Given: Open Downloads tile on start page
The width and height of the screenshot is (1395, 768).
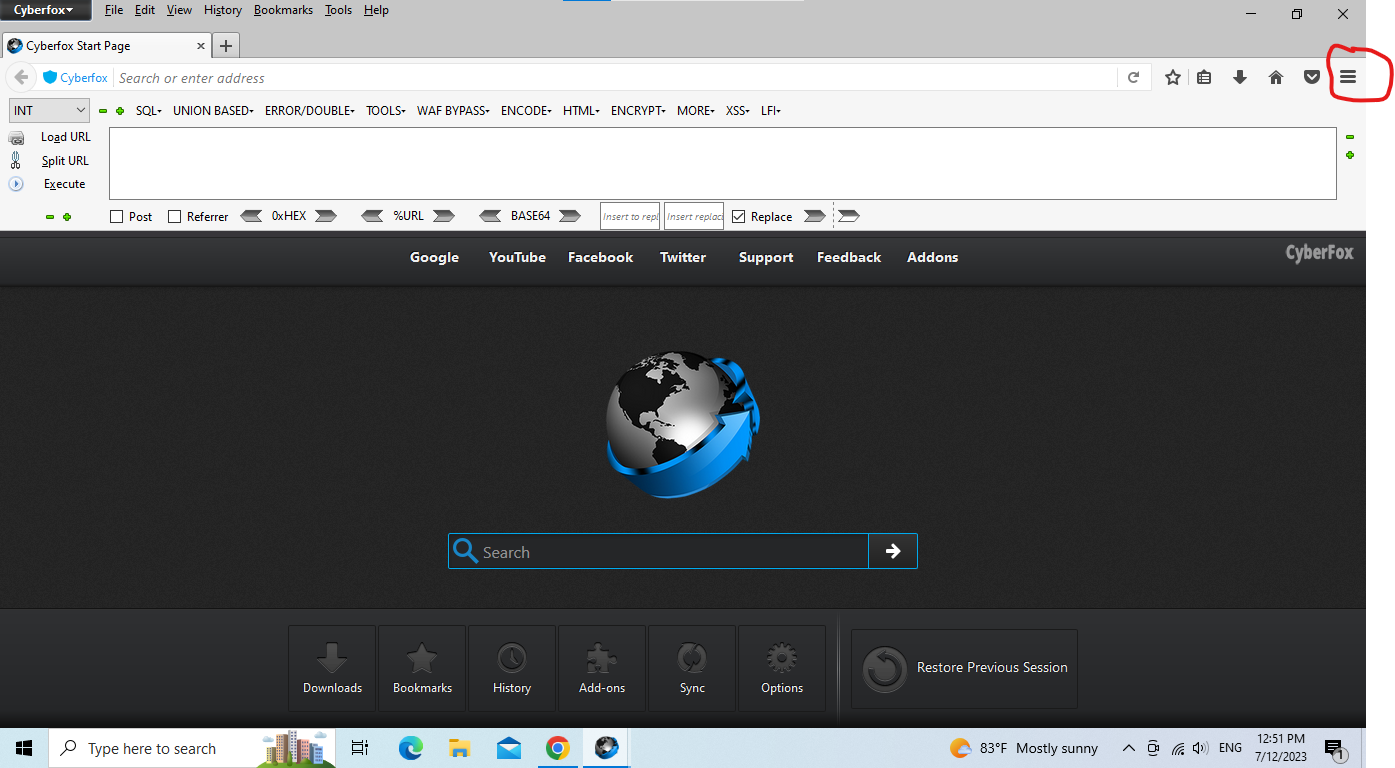Looking at the screenshot, I should 332,668.
